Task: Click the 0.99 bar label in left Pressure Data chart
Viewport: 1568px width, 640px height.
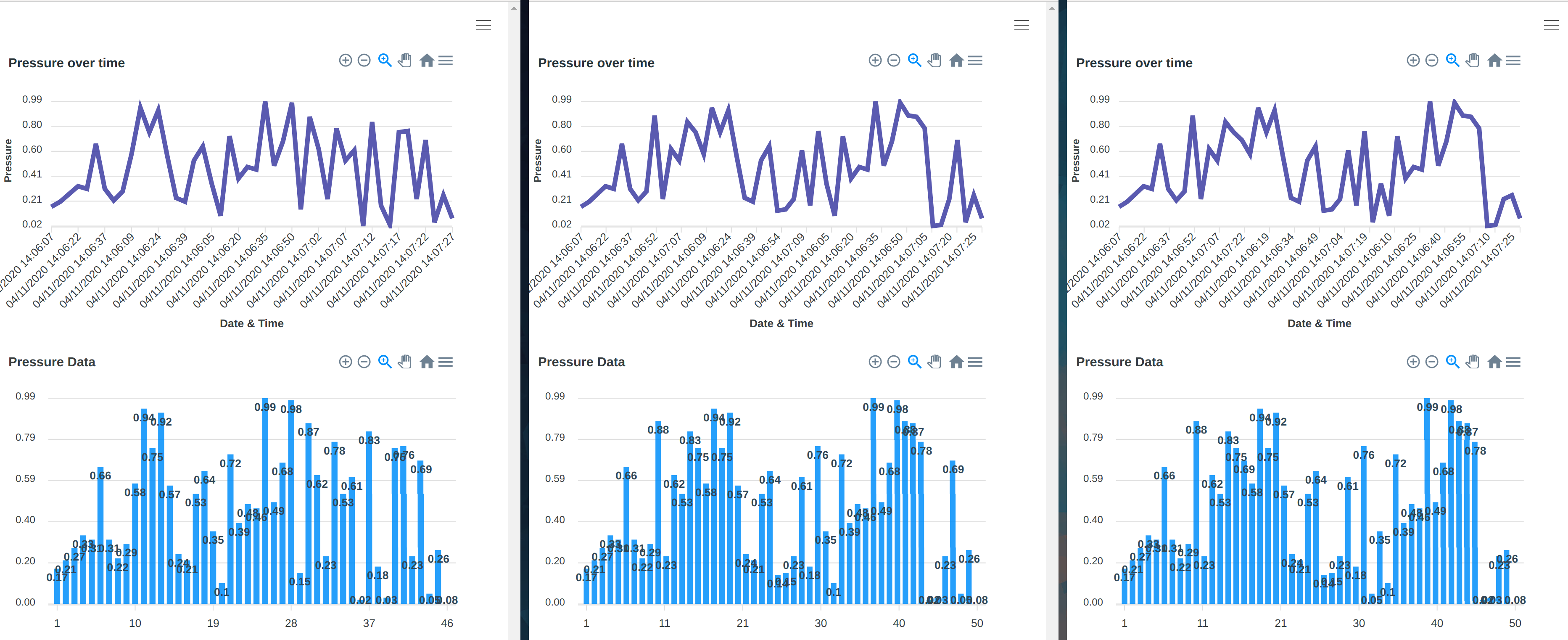Action: [265, 407]
